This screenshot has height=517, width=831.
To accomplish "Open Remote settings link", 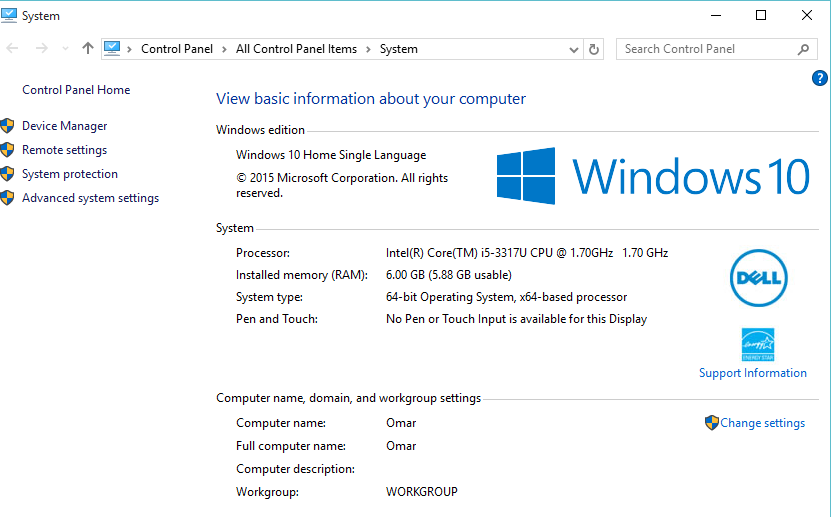I will tap(65, 150).
